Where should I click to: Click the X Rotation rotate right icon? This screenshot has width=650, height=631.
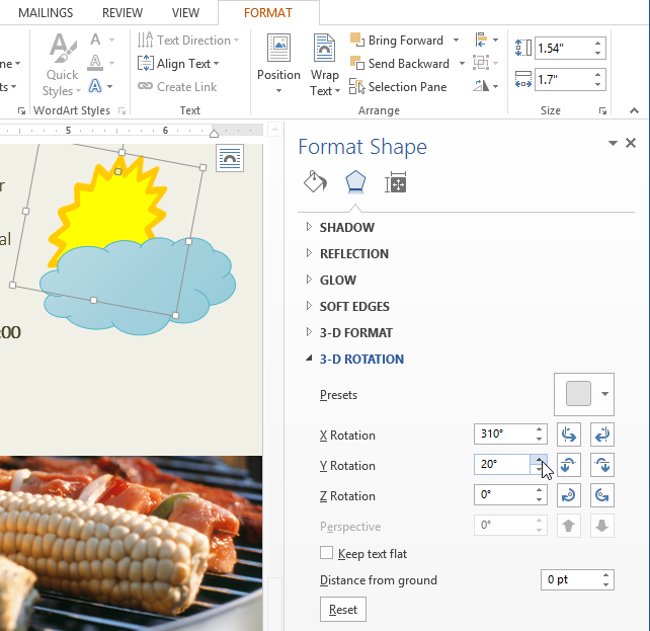tap(602, 435)
